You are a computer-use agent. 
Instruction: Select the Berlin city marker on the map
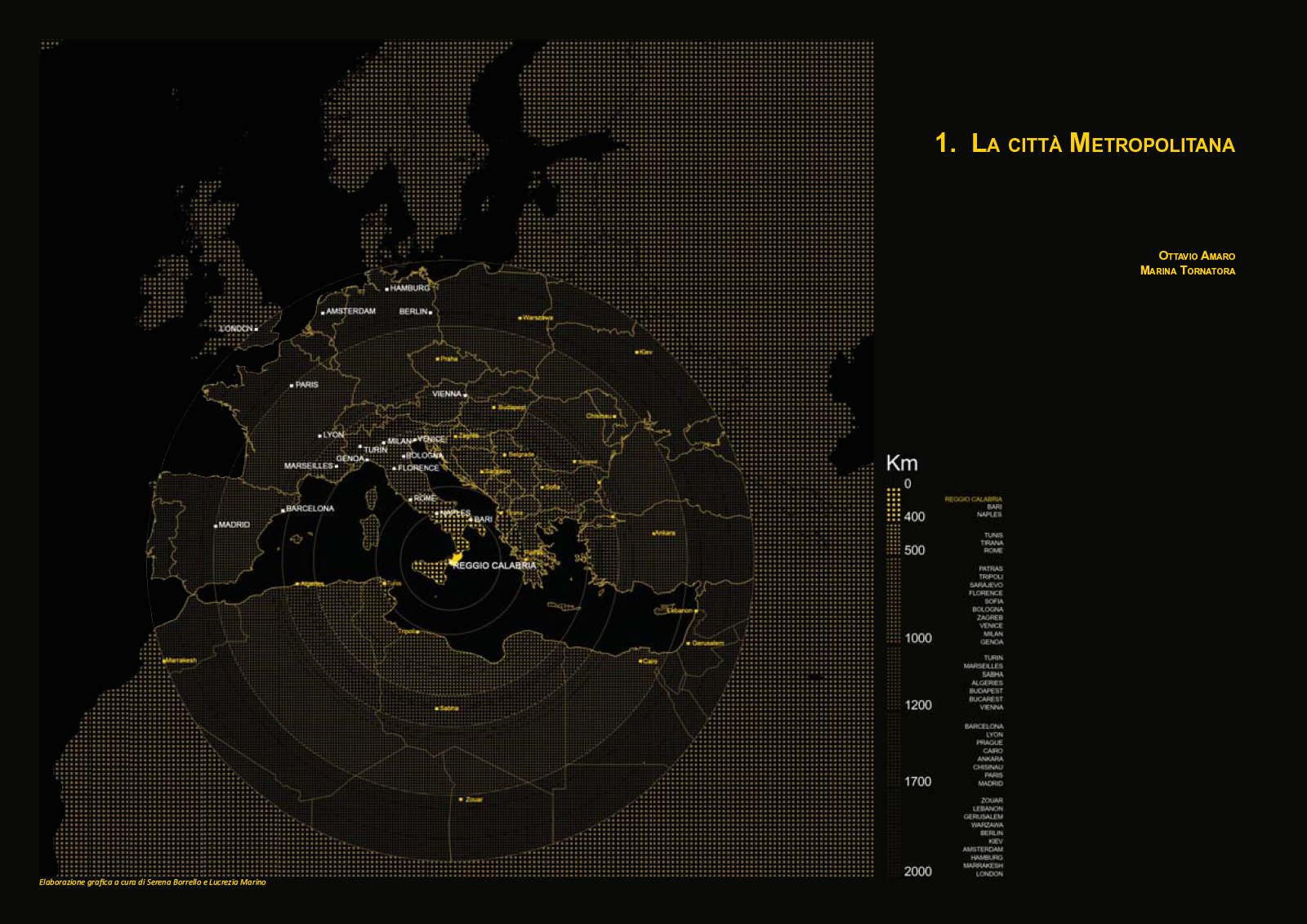(x=430, y=312)
